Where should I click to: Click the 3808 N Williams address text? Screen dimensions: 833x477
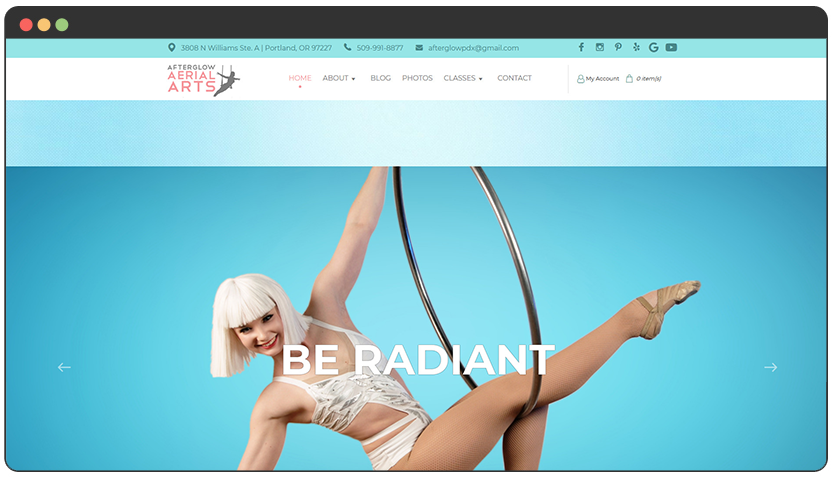pyautogui.click(x=256, y=48)
